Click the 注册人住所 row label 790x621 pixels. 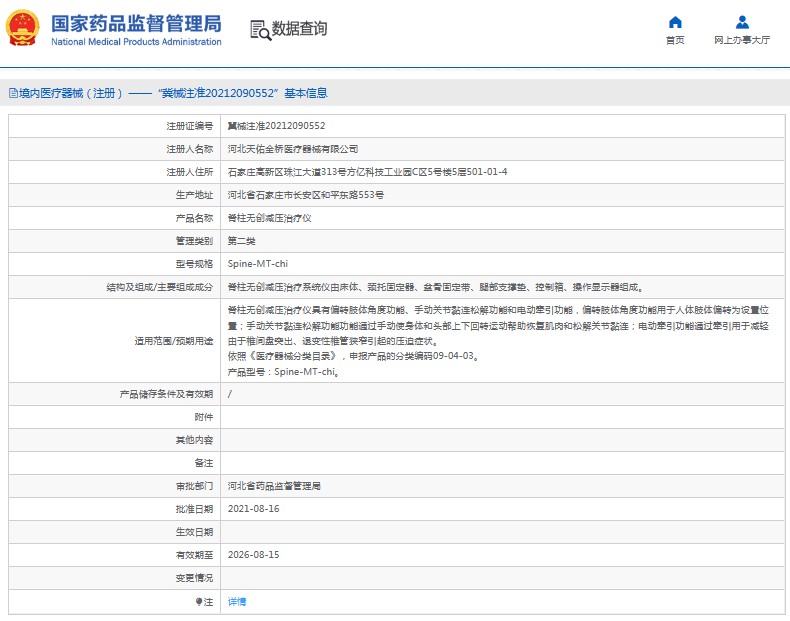[x=190, y=172]
